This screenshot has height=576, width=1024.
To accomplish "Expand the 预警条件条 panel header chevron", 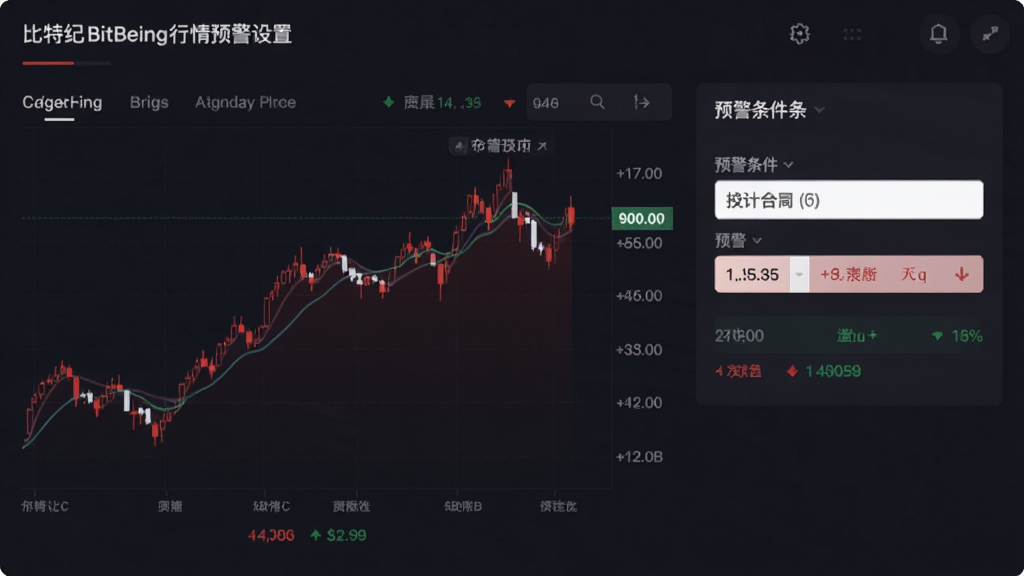I will [x=820, y=110].
